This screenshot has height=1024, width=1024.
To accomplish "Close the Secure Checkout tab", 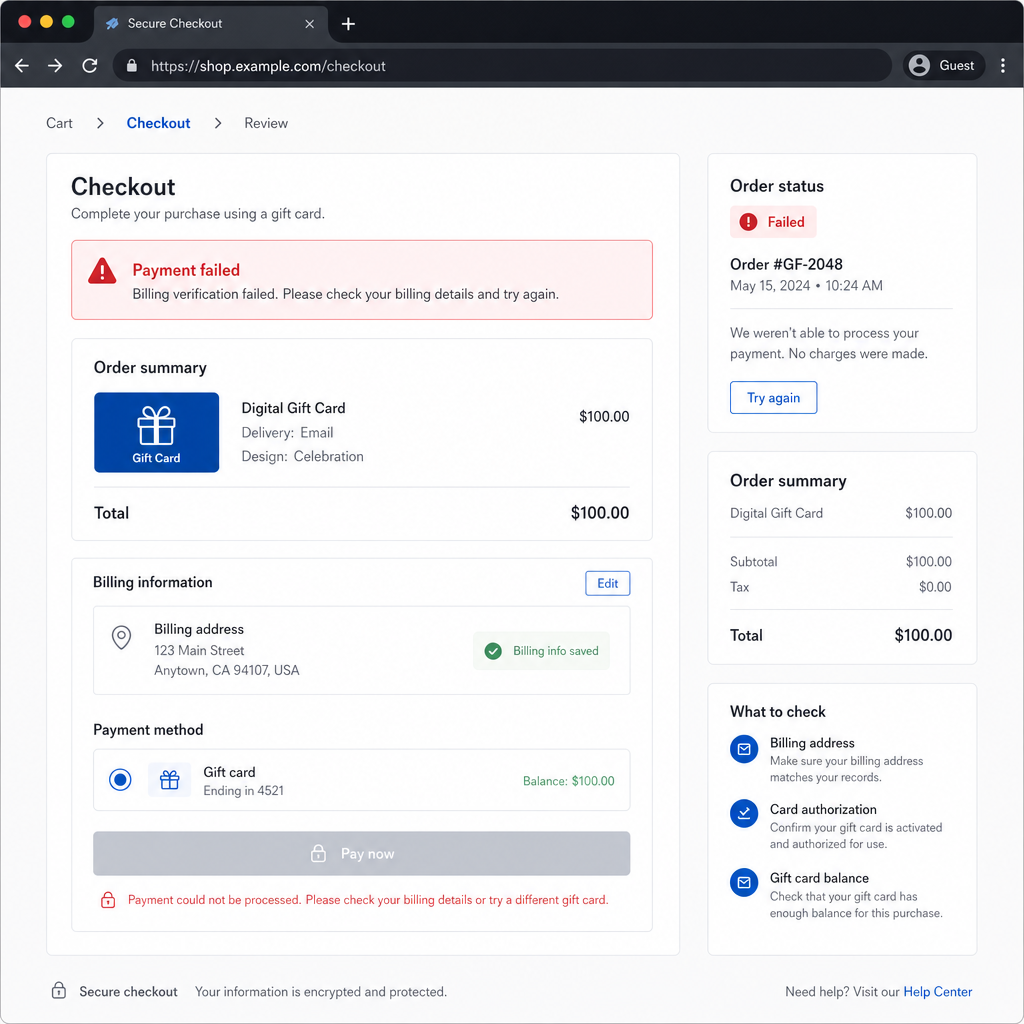I will tap(310, 24).
